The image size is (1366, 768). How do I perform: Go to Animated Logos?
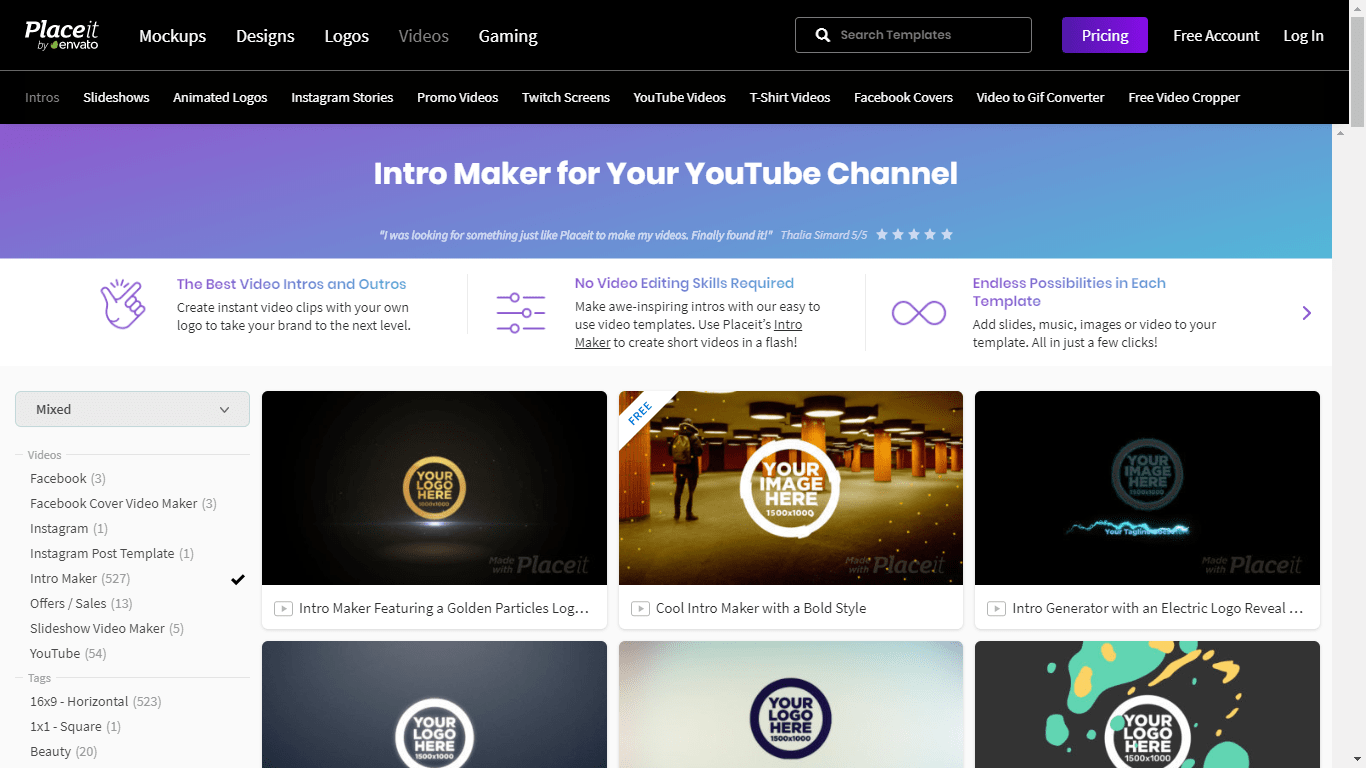point(220,97)
